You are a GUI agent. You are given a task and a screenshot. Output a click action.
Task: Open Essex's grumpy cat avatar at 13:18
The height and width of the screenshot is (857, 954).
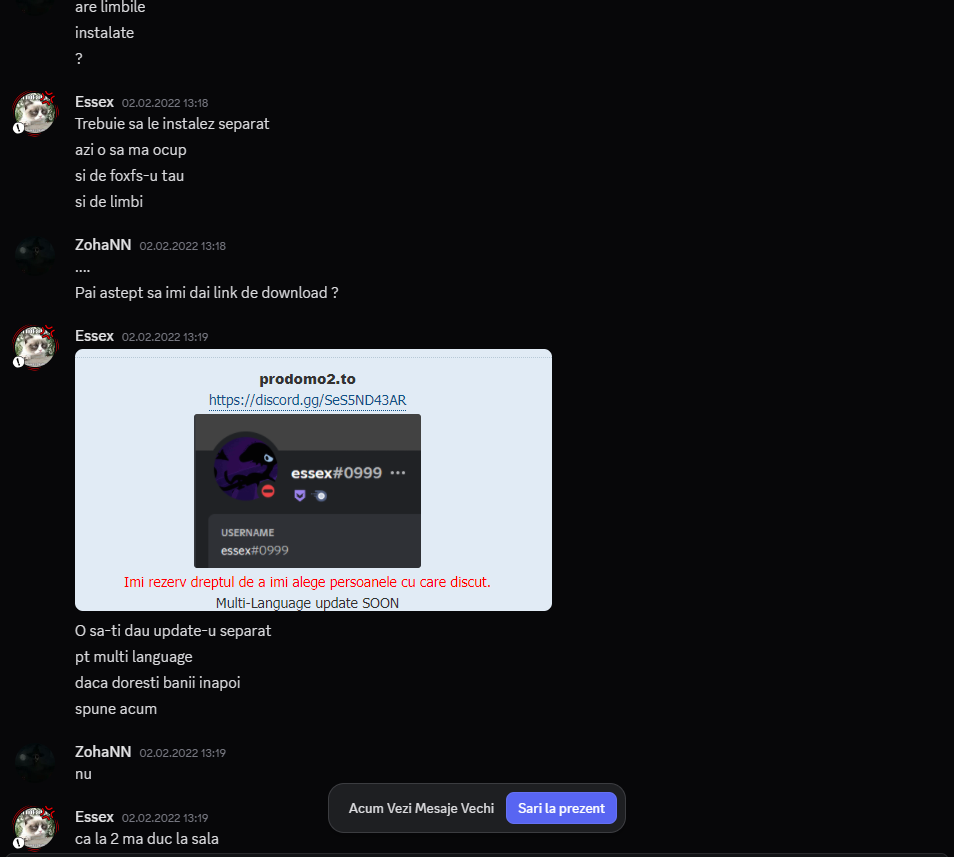tap(35, 113)
